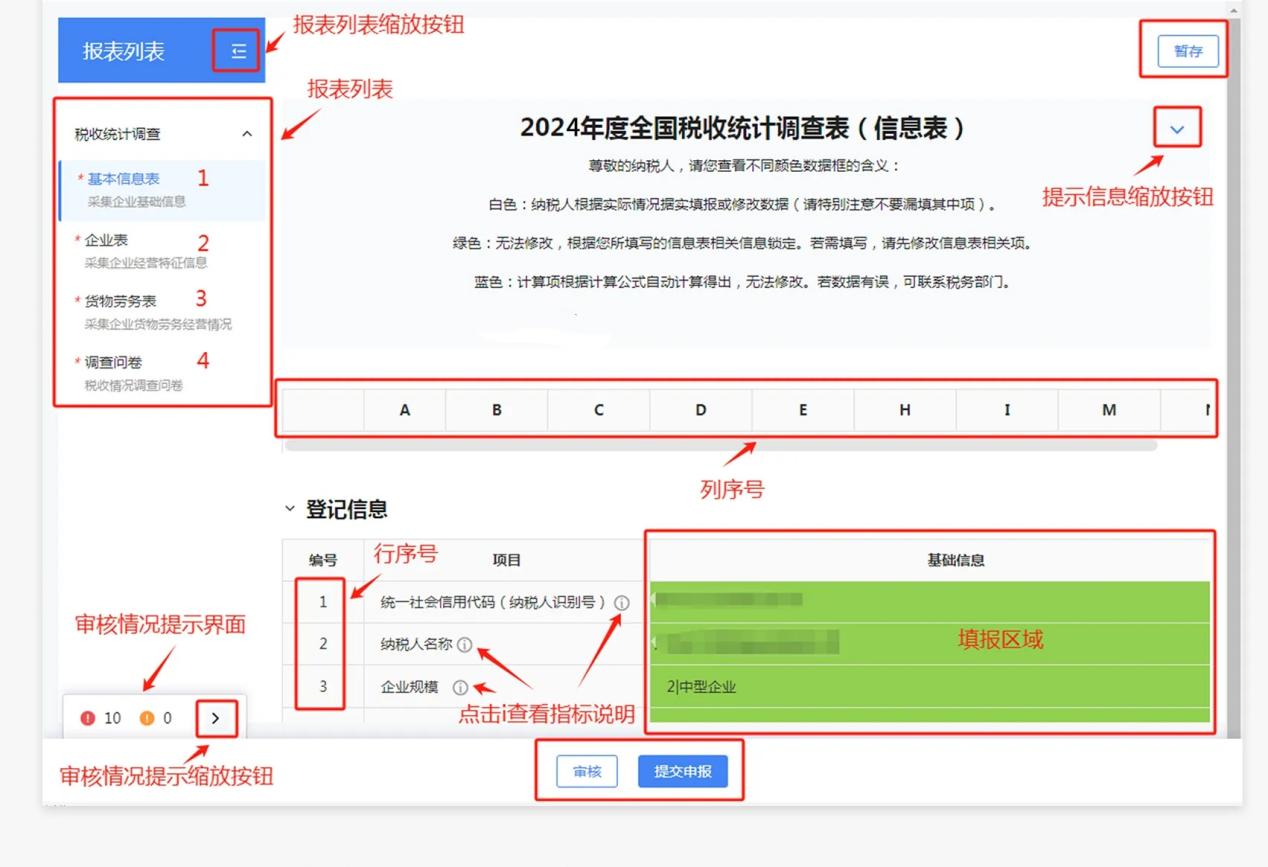Viewport: 1268px width, 867px height.
Task: Click the 暂存 button
Action: 1188,51
